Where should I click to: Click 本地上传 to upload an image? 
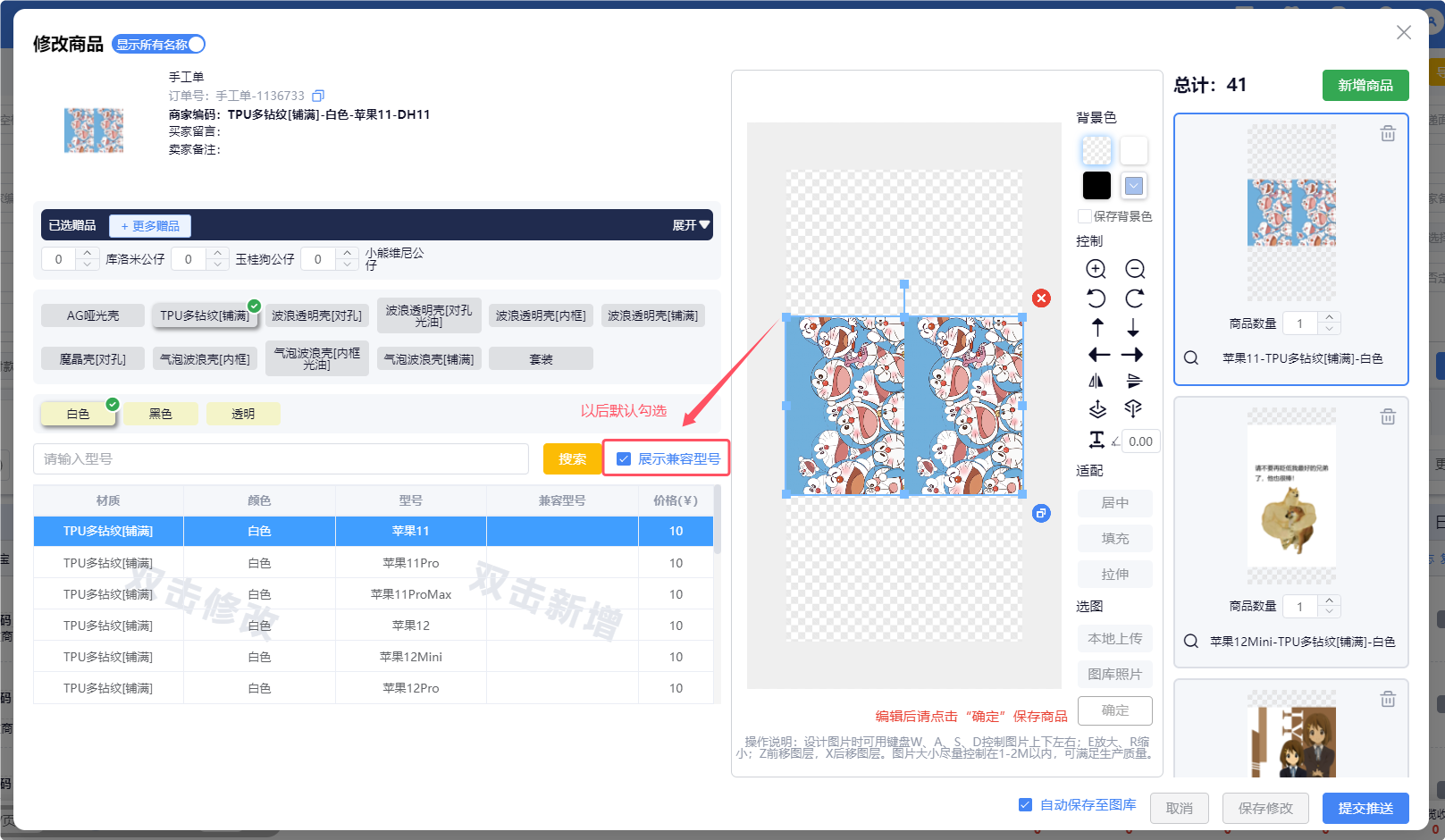pos(1115,639)
